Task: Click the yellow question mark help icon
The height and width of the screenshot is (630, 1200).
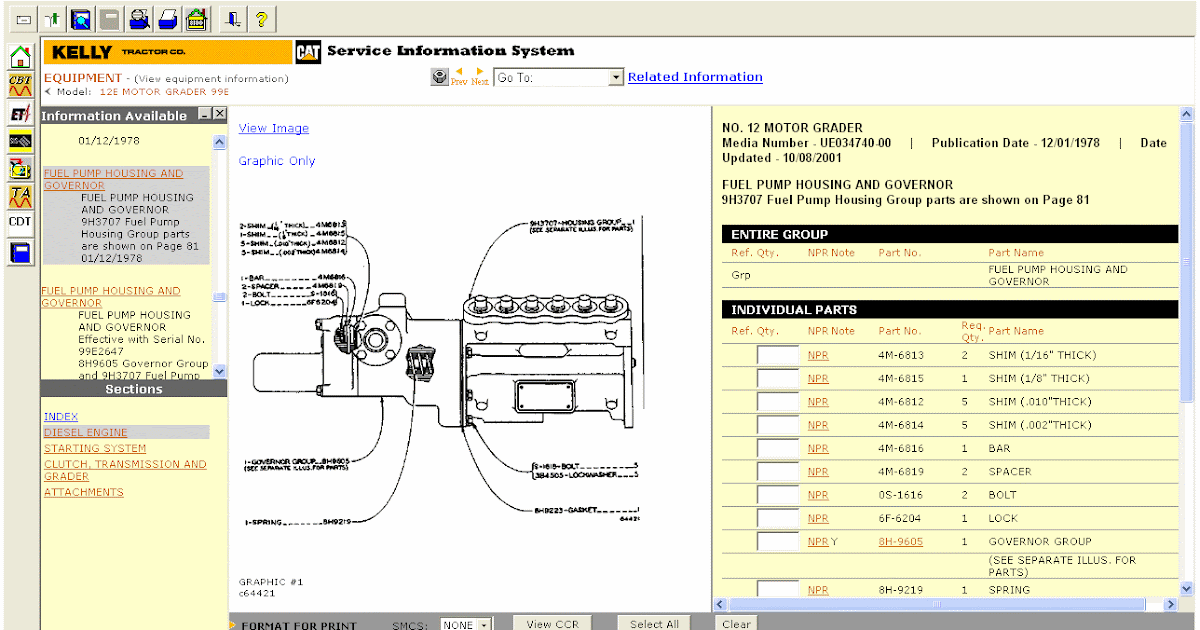Action: (261, 18)
